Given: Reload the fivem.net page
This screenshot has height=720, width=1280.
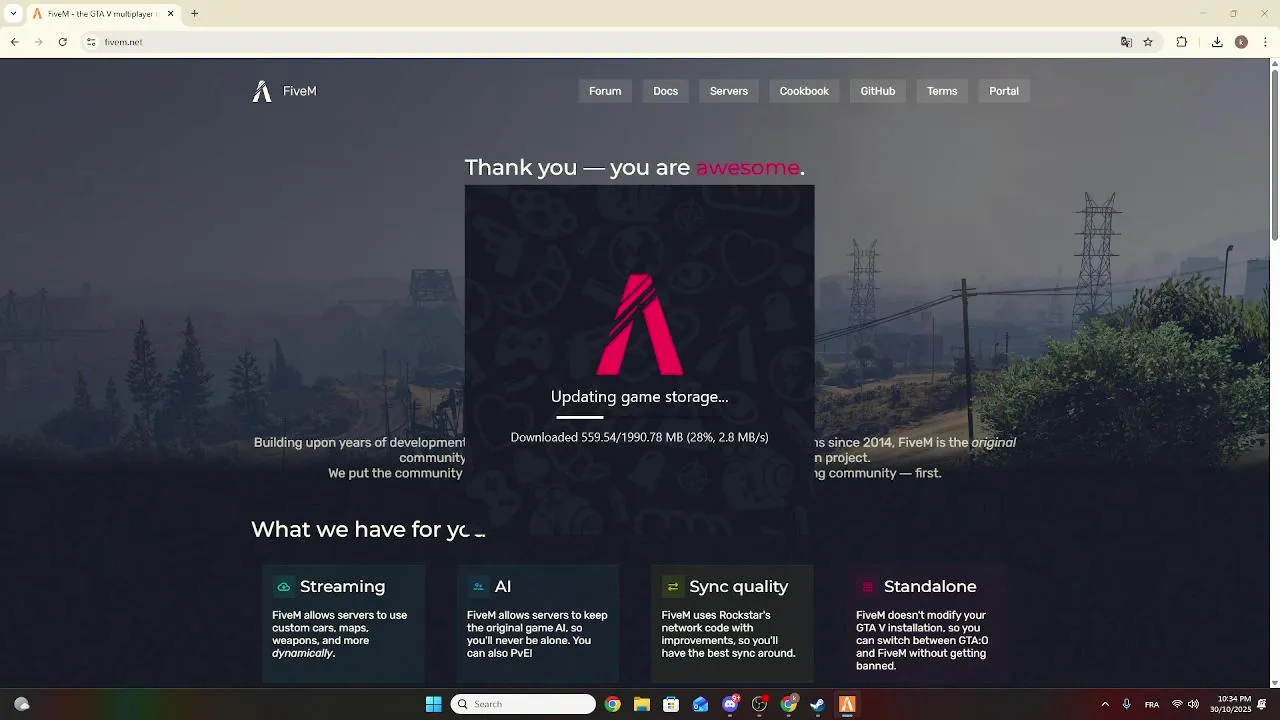Looking at the screenshot, I should pyautogui.click(x=63, y=42).
